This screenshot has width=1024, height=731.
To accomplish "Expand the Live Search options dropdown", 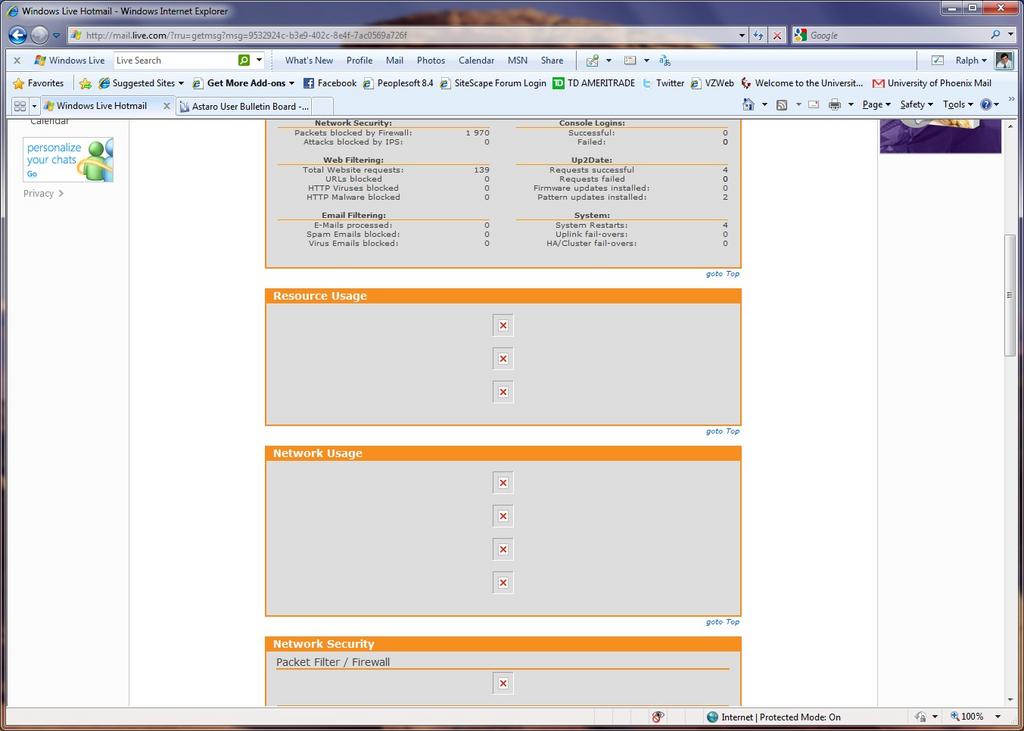I will [x=259, y=60].
